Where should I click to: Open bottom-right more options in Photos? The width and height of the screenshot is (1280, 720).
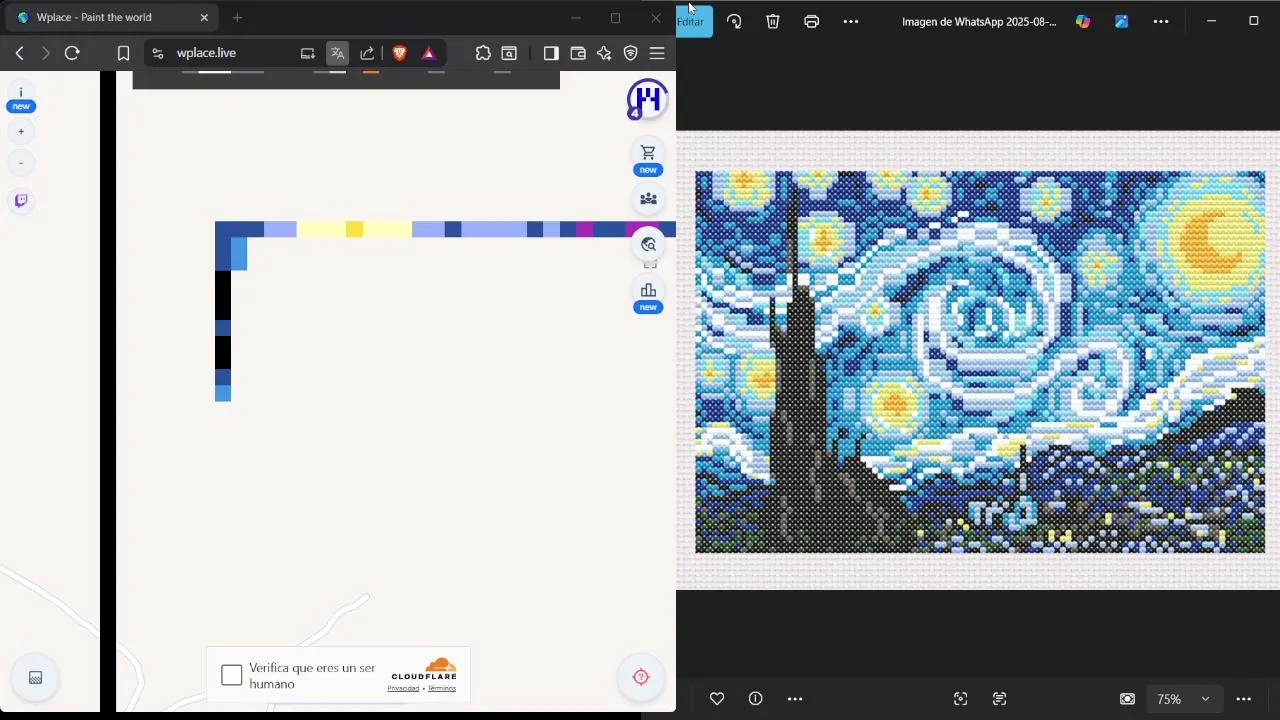1244,699
